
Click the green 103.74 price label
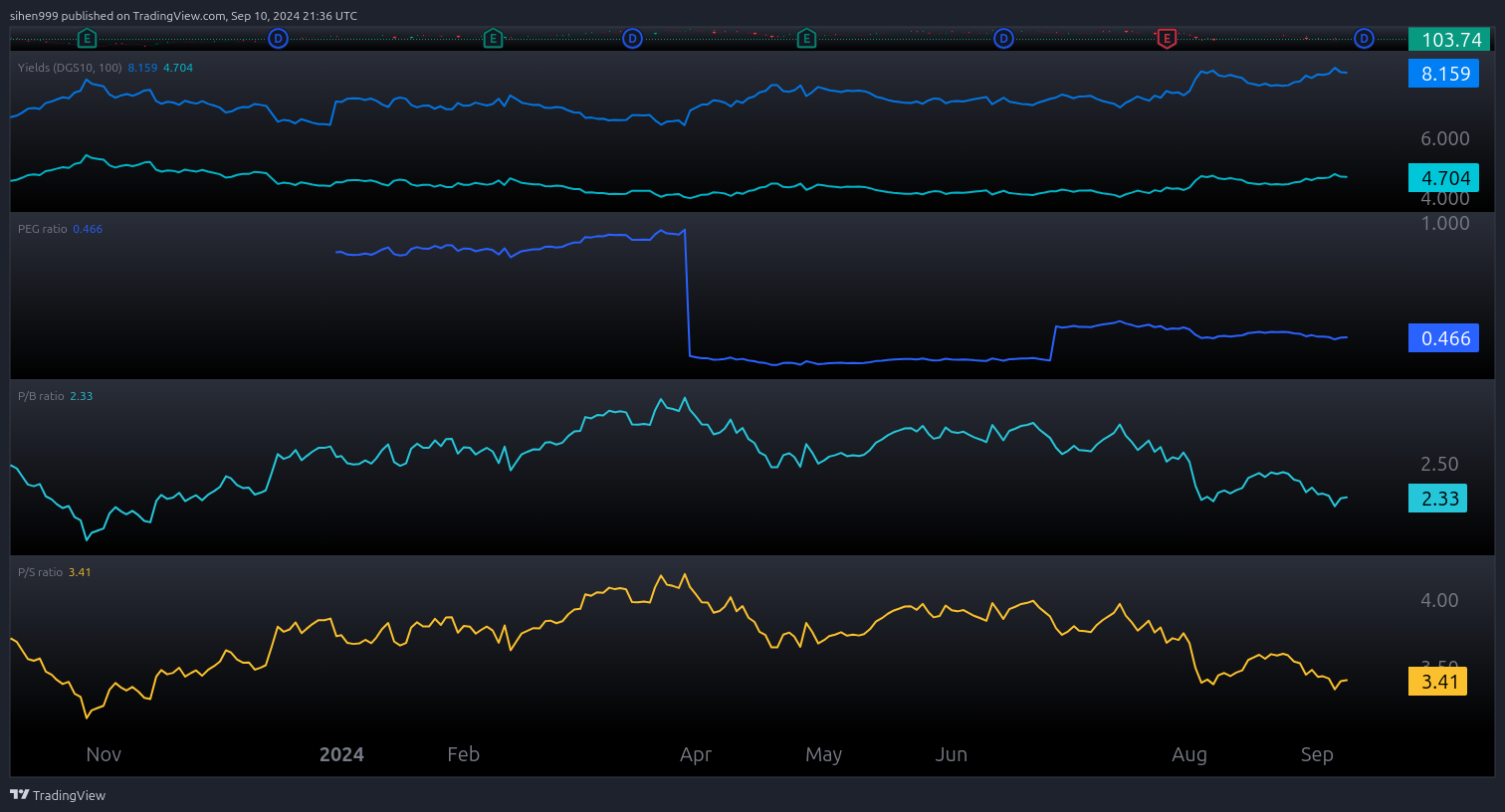coord(1449,40)
